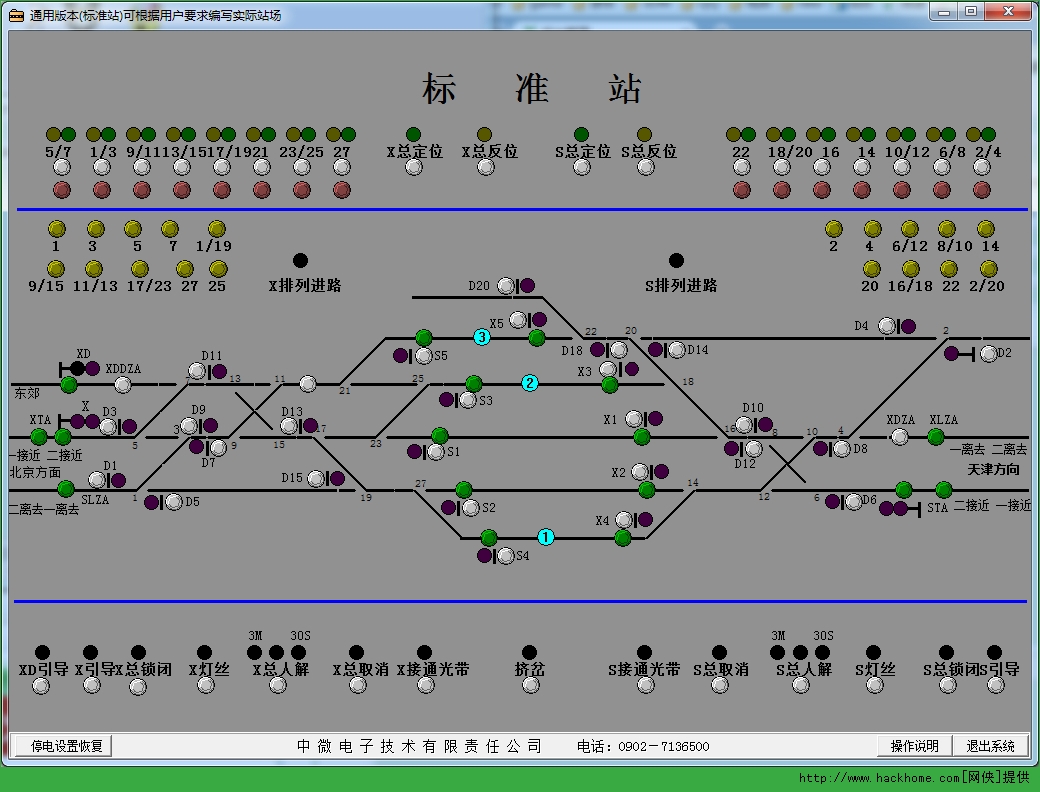The width and height of the screenshot is (1040, 792).
Task: Activate the S接通光带 white button
Action: click(645, 685)
